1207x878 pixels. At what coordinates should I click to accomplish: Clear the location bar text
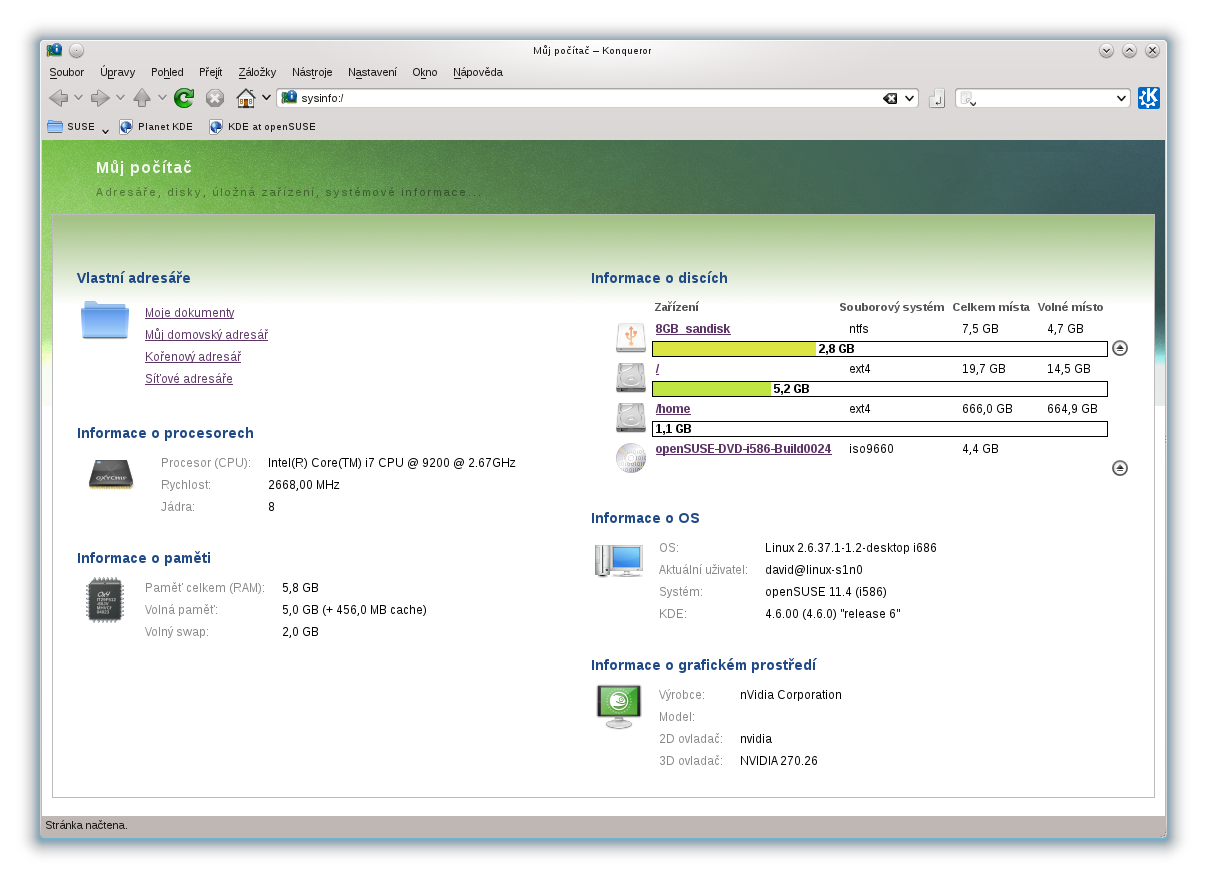click(890, 98)
